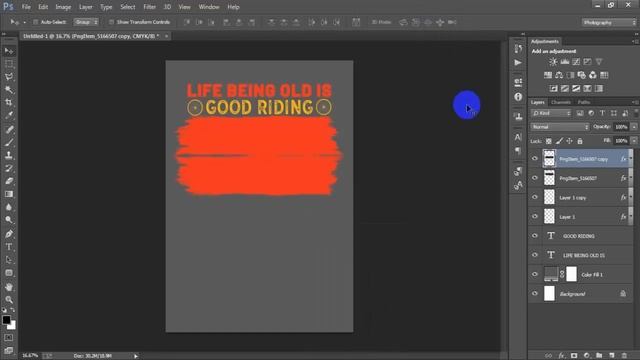Open the Auto-Select Group dropdown
Viewport: 640px width, 360px height.
pos(86,22)
